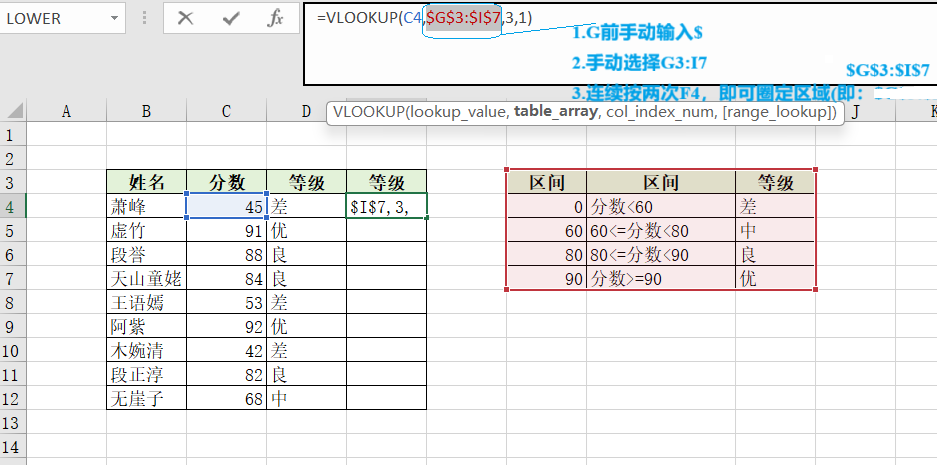Click the cell containing 萧峰
This screenshot has width=937, height=465.
pyautogui.click(x=146, y=206)
